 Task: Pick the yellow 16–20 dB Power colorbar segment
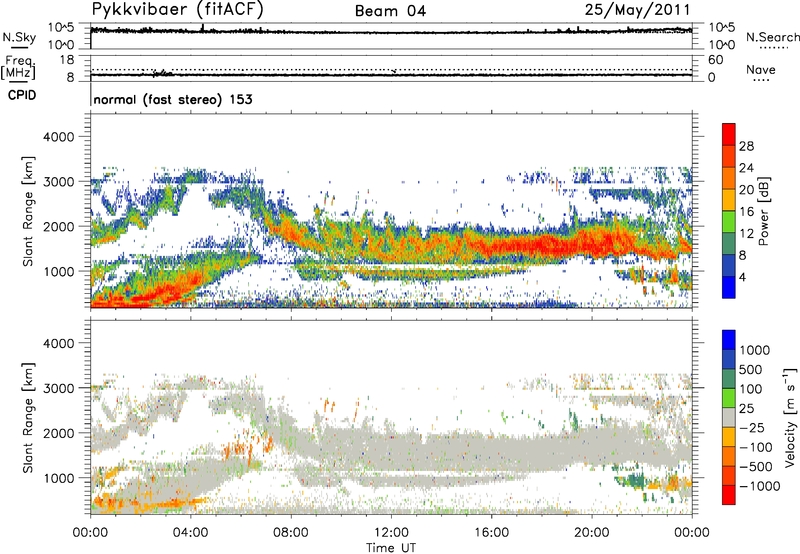[x=729, y=200]
